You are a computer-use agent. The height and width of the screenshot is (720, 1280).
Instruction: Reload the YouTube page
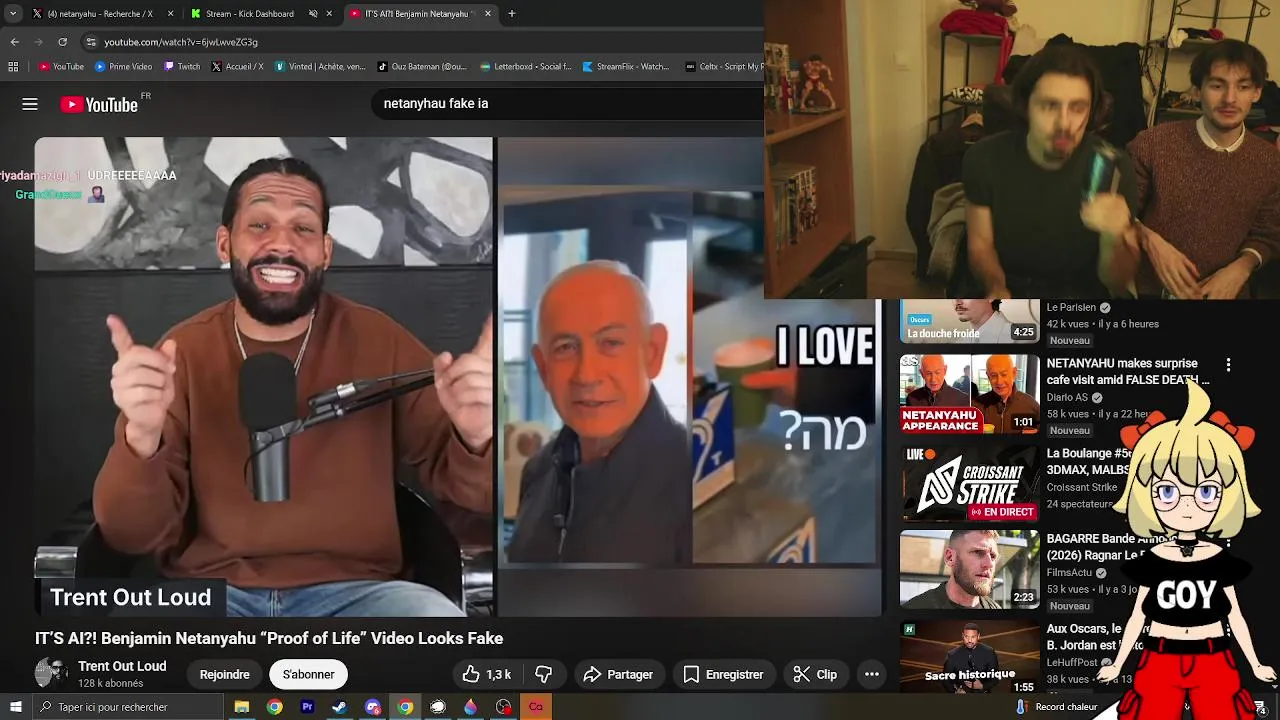62,42
